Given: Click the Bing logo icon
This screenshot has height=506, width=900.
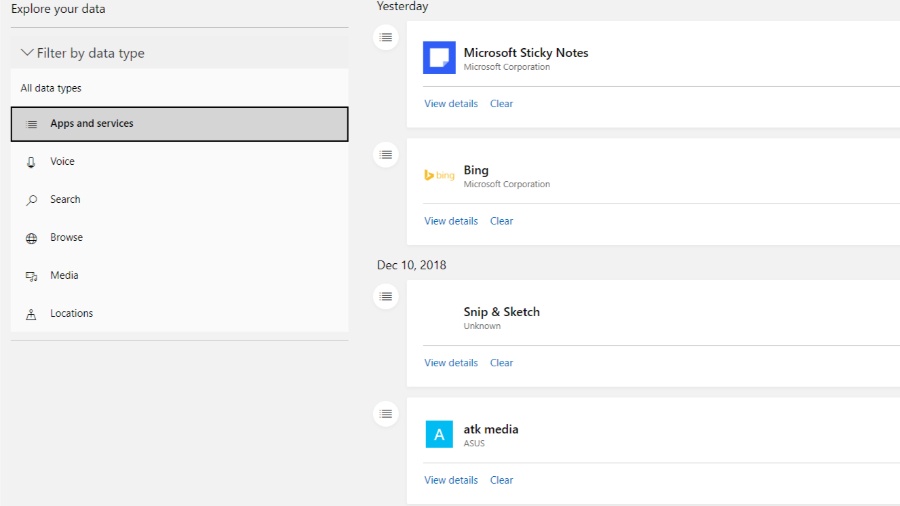Looking at the screenshot, I should [x=439, y=175].
